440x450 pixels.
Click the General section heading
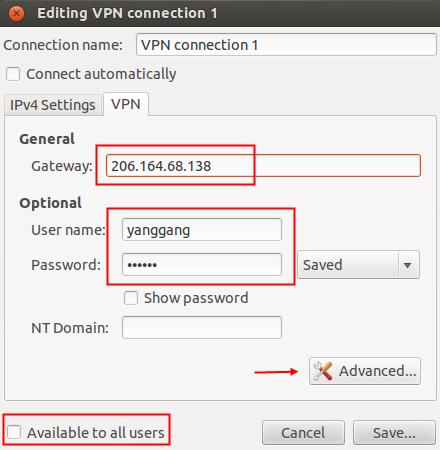click(x=47, y=139)
